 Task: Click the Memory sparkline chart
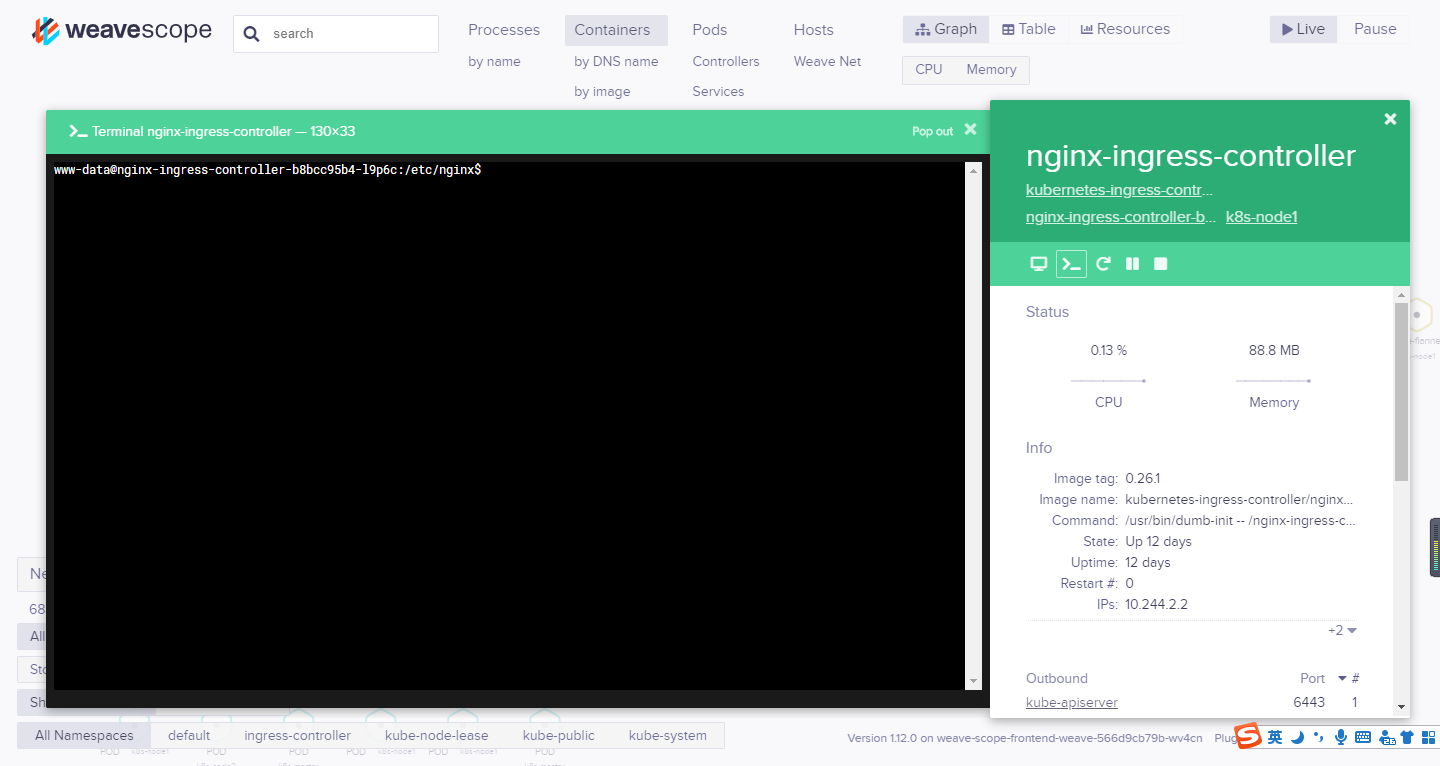click(x=1273, y=381)
